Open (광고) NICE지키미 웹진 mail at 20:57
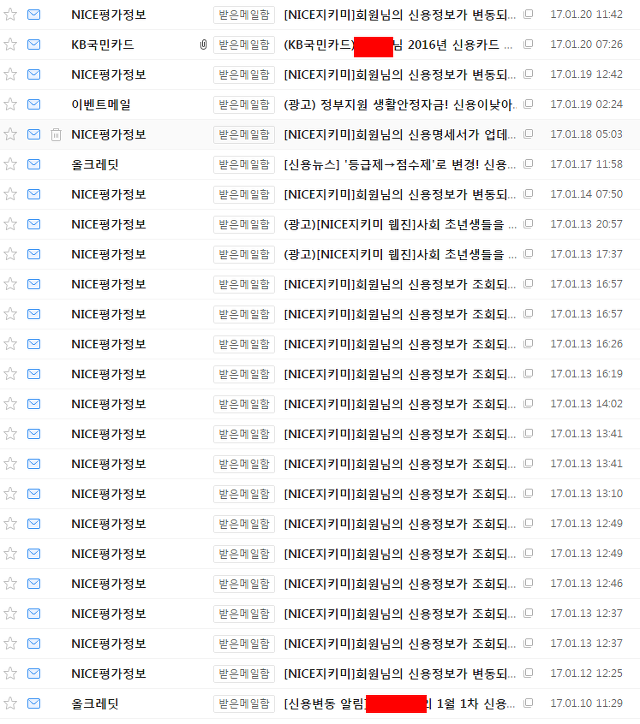Image resolution: width=640 pixels, height=724 pixels. click(399, 224)
